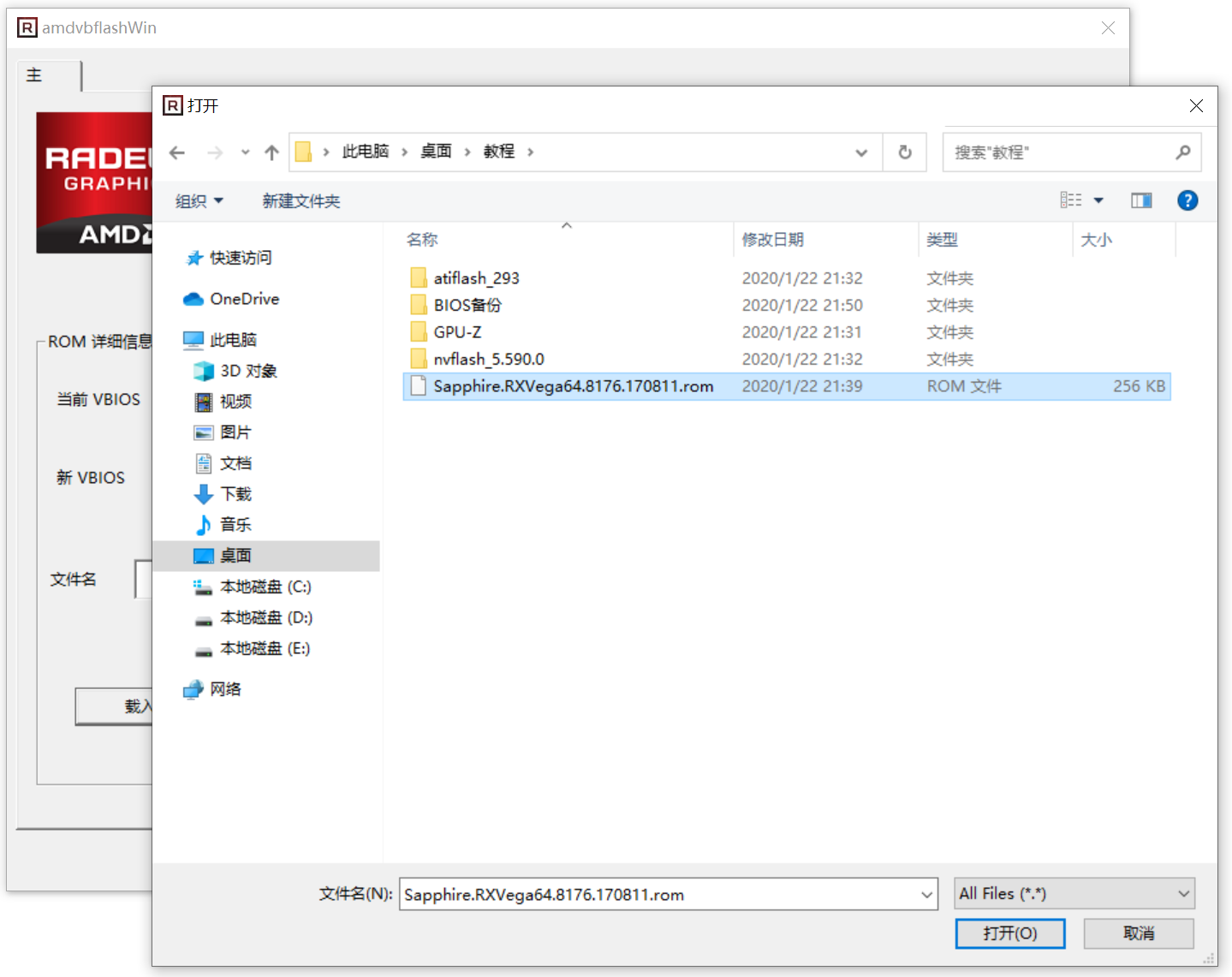Screen dimensions: 1232x977
Task: Open 下载 folder in sidebar
Action: point(223,494)
